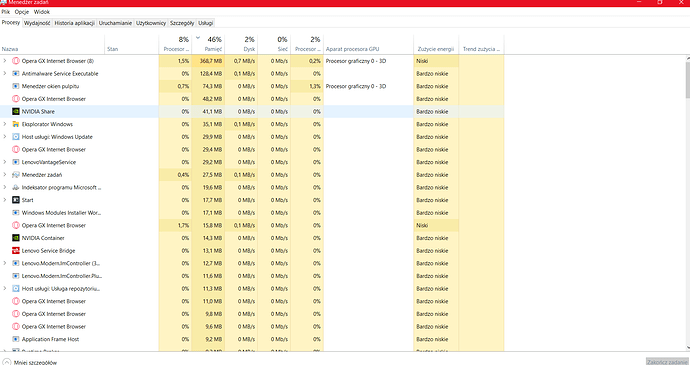Click the Application Frame Host icon
Image resolution: width=690 pixels, height=365 pixels.
point(16,339)
